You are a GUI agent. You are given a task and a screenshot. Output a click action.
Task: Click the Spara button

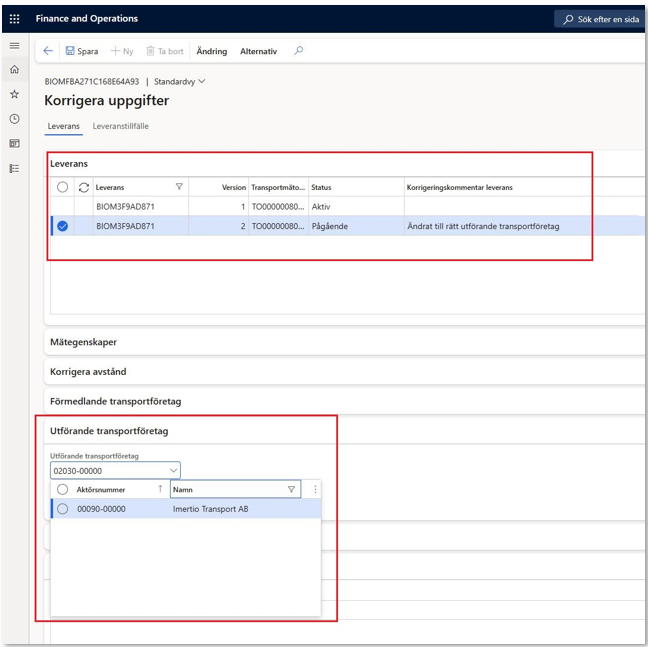coord(81,51)
